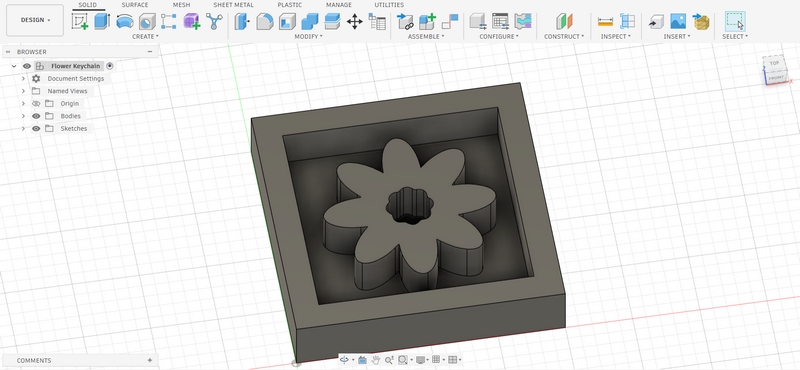
Task: Click the blue branching-node icon in Create
Action: pyautogui.click(x=214, y=21)
